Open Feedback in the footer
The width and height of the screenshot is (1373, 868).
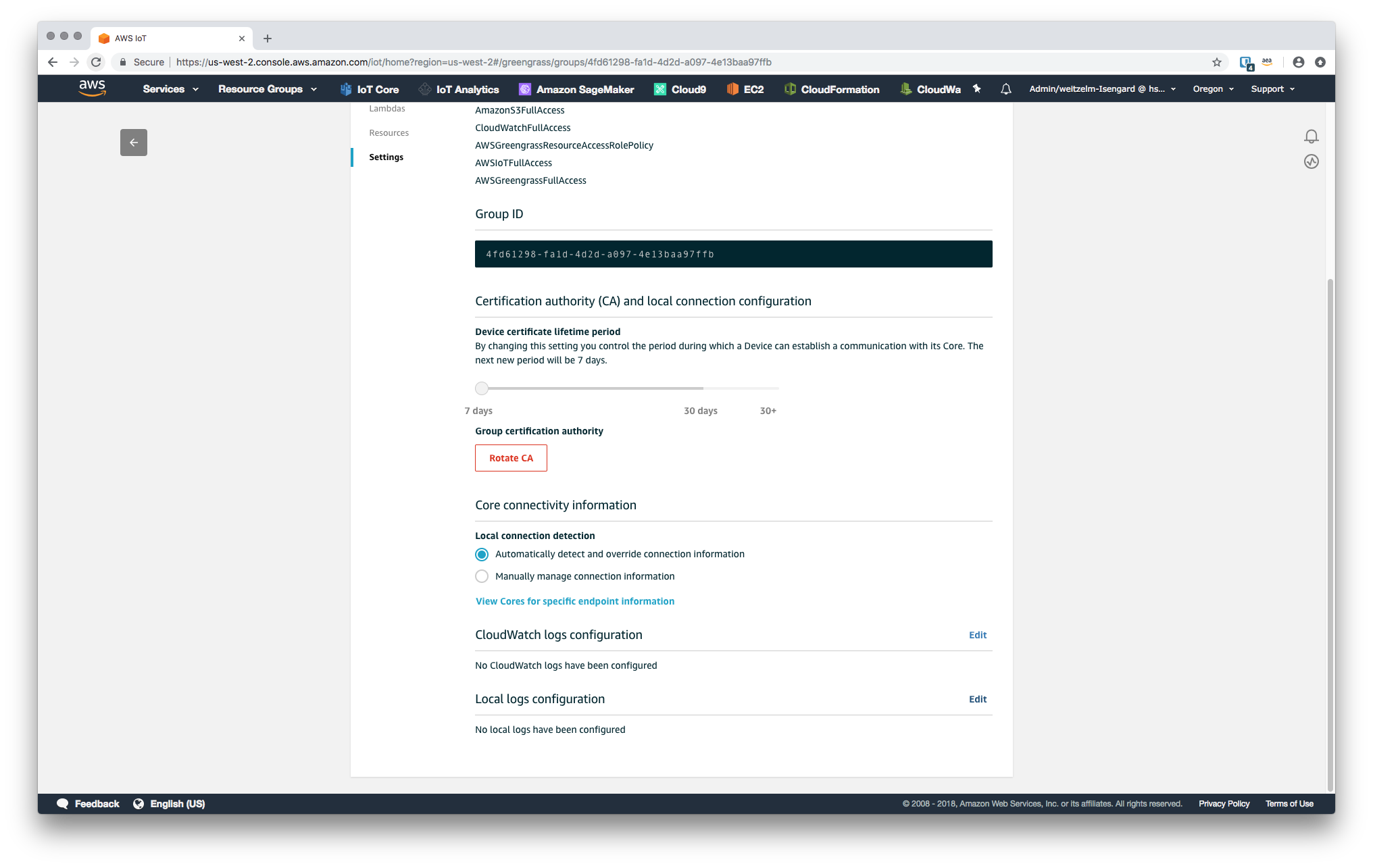(x=89, y=804)
